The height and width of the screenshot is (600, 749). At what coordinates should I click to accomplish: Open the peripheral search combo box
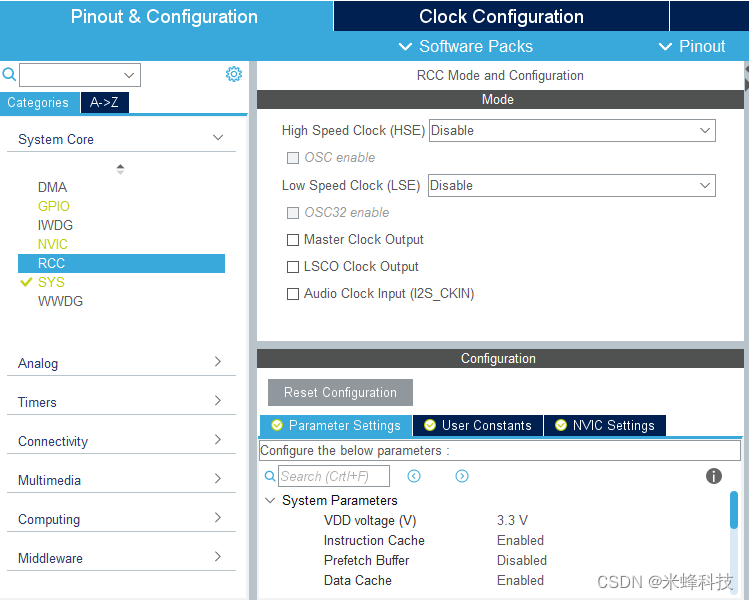click(x=80, y=75)
